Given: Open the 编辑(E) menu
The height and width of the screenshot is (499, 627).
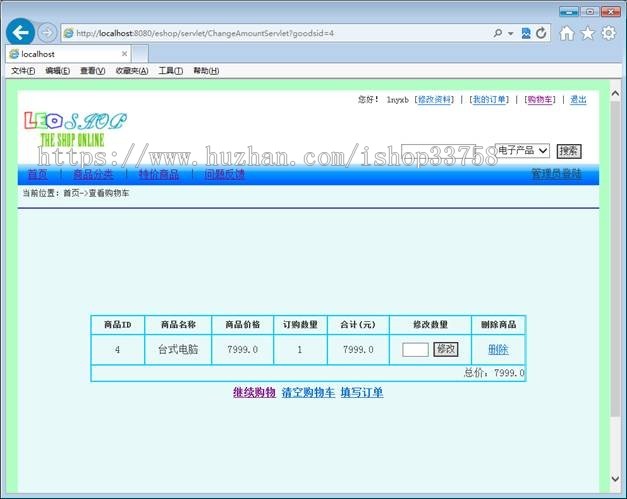Looking at the screenshot, I should pyautogui.click(x=57, y=71).
